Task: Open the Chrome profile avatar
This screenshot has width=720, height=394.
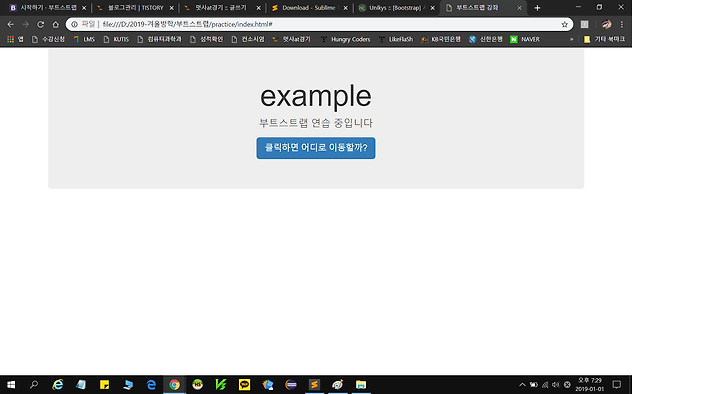Action: pyautogui.click(x=607, y=24)
